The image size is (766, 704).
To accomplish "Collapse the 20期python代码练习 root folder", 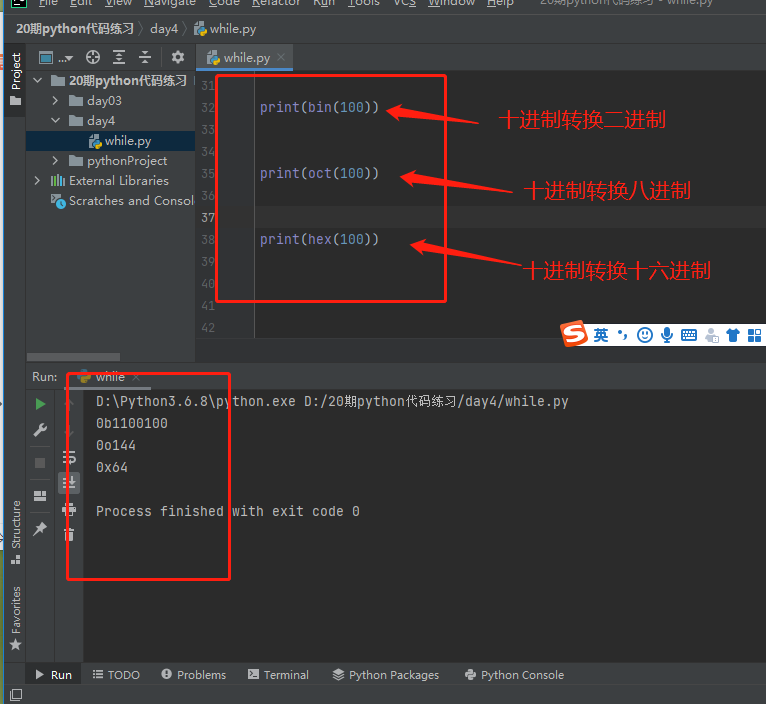I will [x=38, y=80].
